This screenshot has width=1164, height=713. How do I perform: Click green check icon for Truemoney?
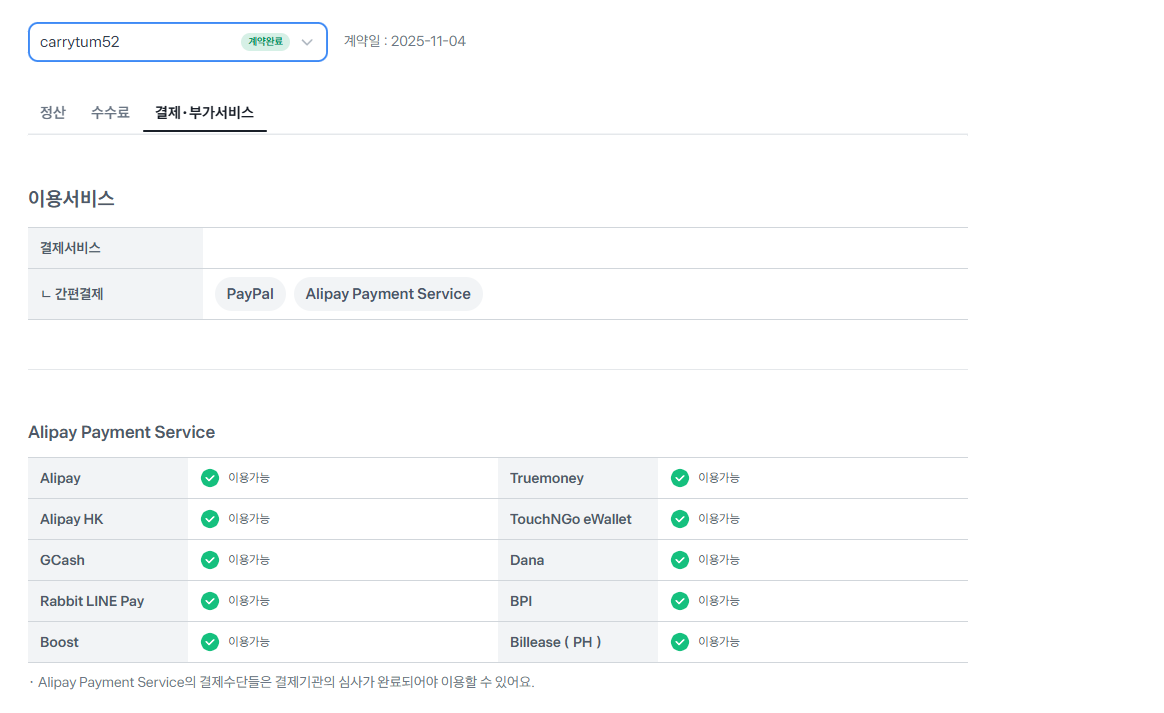680,478
